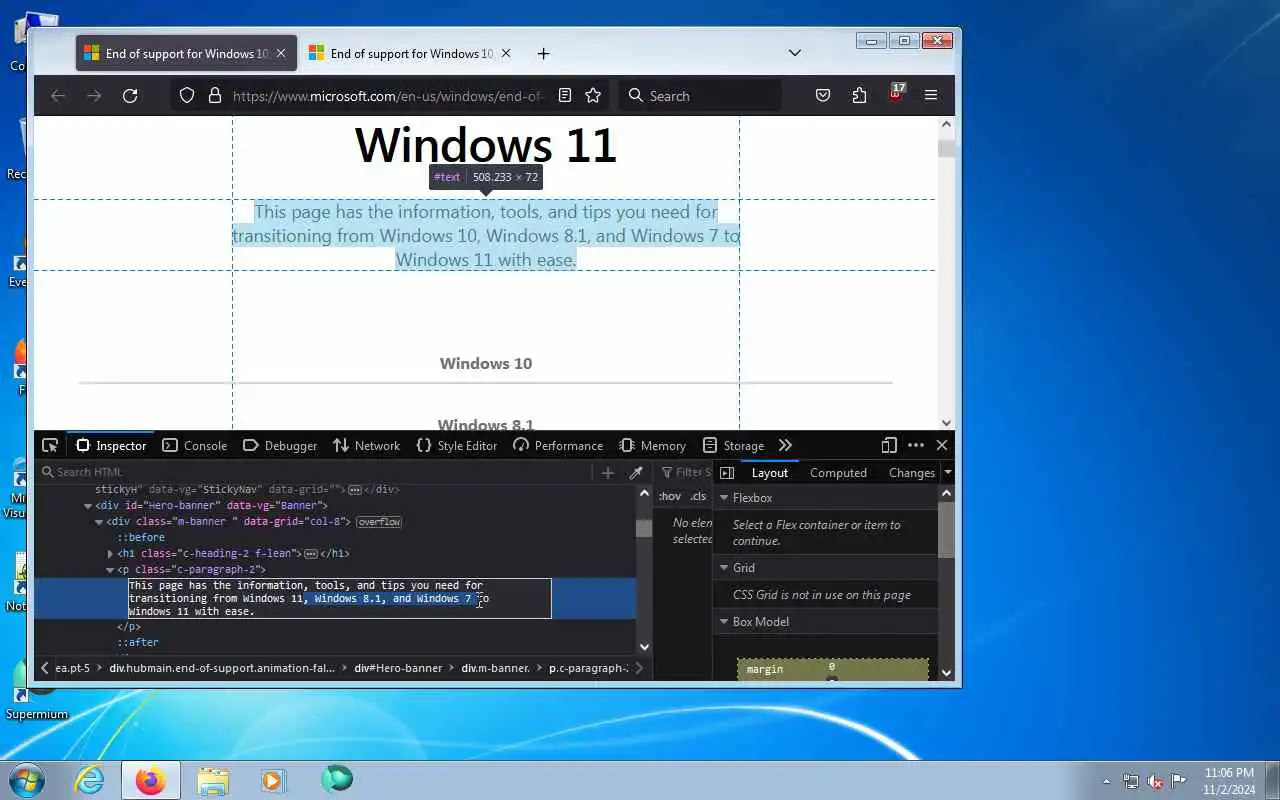Open the tracking protection shield icon
The width and height of the screenshot is (1280, 800).
click(x=187, y=96)
